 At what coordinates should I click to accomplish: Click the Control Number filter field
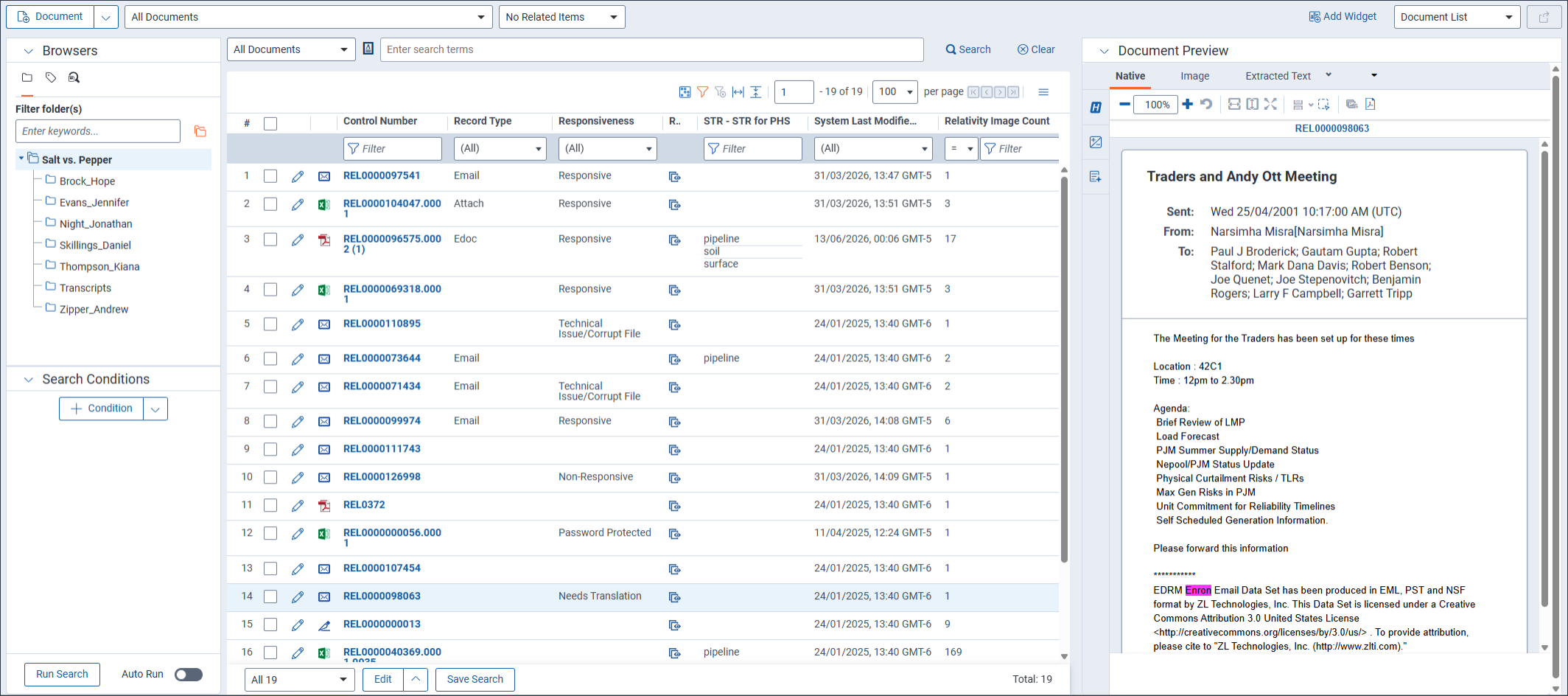[x=392, y=148]
